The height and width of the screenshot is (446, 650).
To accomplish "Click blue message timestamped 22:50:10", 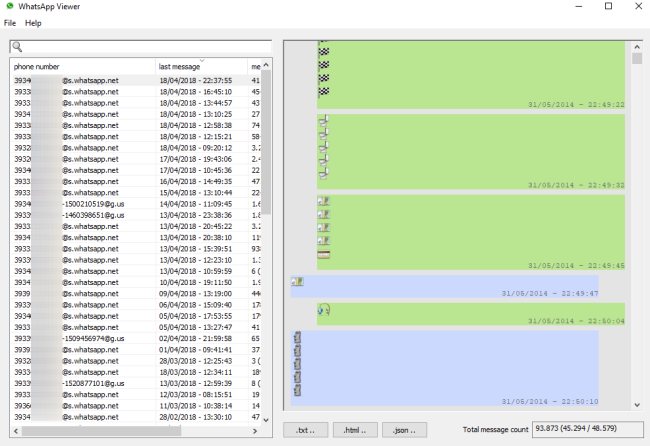I will tap(444, 368).
